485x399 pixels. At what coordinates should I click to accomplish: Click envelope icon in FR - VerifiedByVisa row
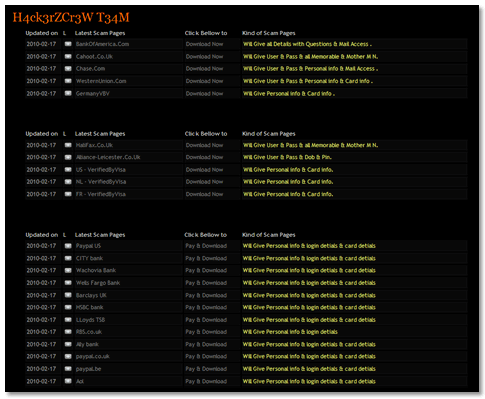click(68, 194)
